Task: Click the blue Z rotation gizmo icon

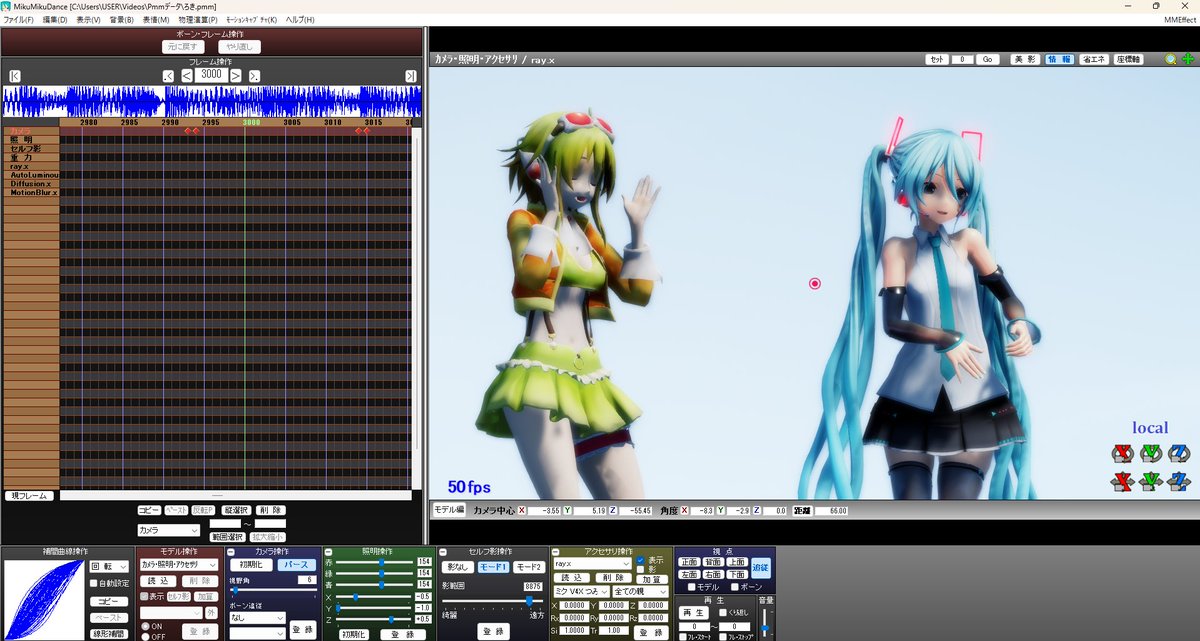Action: (x=1180, y=453)
